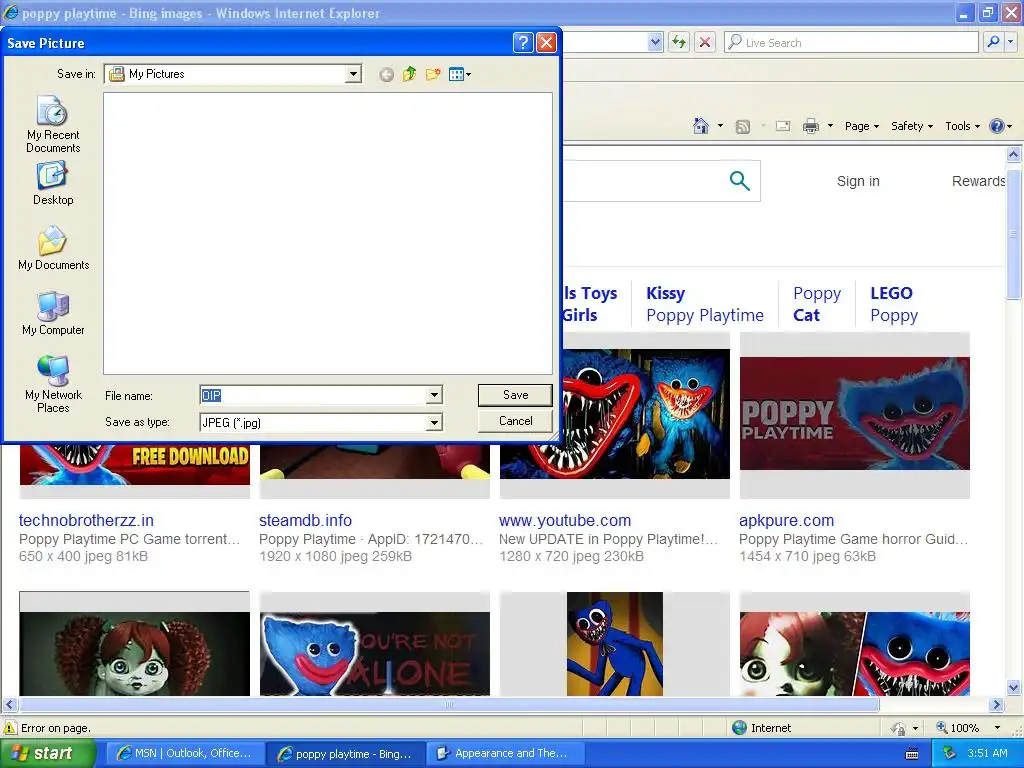The height and width of the screenshot is (768, 1024).
Task: Open the Page menu
Action: (x=861, y=126)
